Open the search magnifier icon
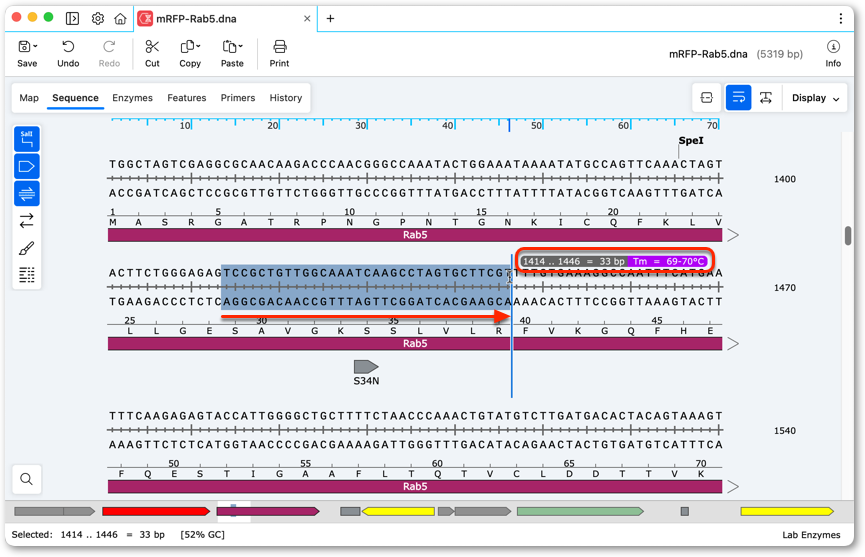 coord(26,479)
